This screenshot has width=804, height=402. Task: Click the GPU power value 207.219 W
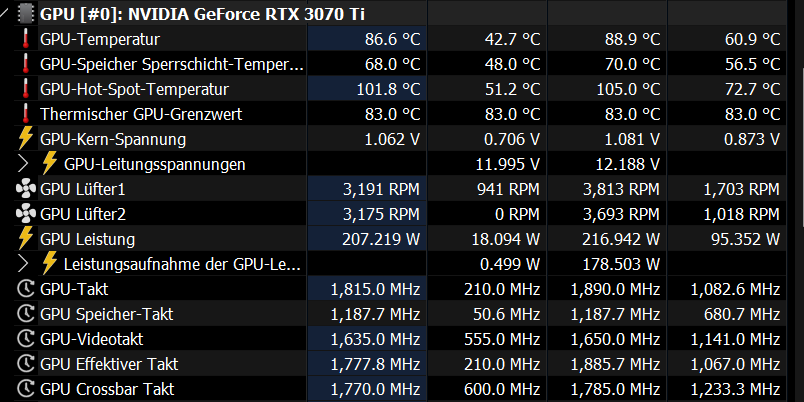tap(381, 239)
